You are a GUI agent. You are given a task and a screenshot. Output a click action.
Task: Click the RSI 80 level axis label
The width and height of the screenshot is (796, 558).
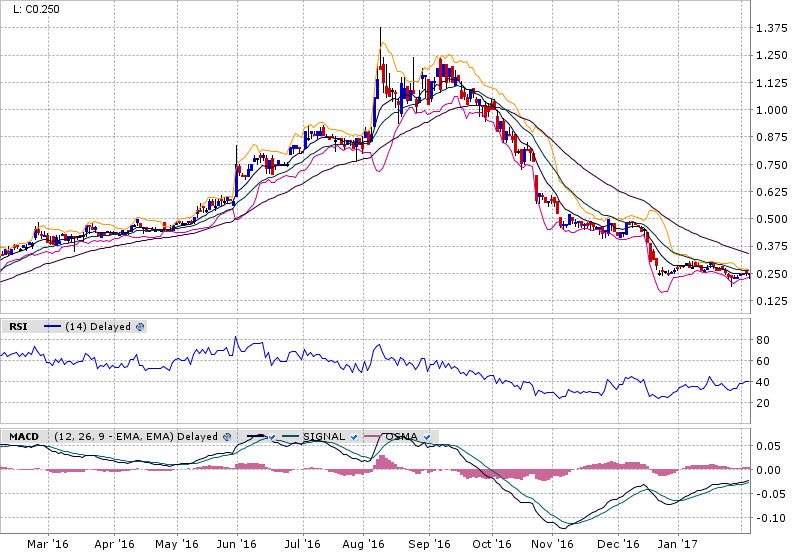click(x=762, y=340)
